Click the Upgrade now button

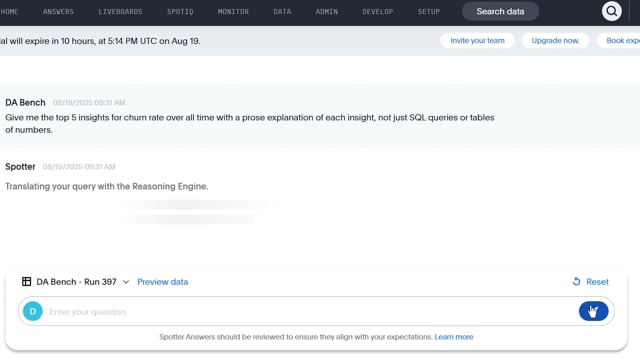pyautogui.click(x=555, y=40)
